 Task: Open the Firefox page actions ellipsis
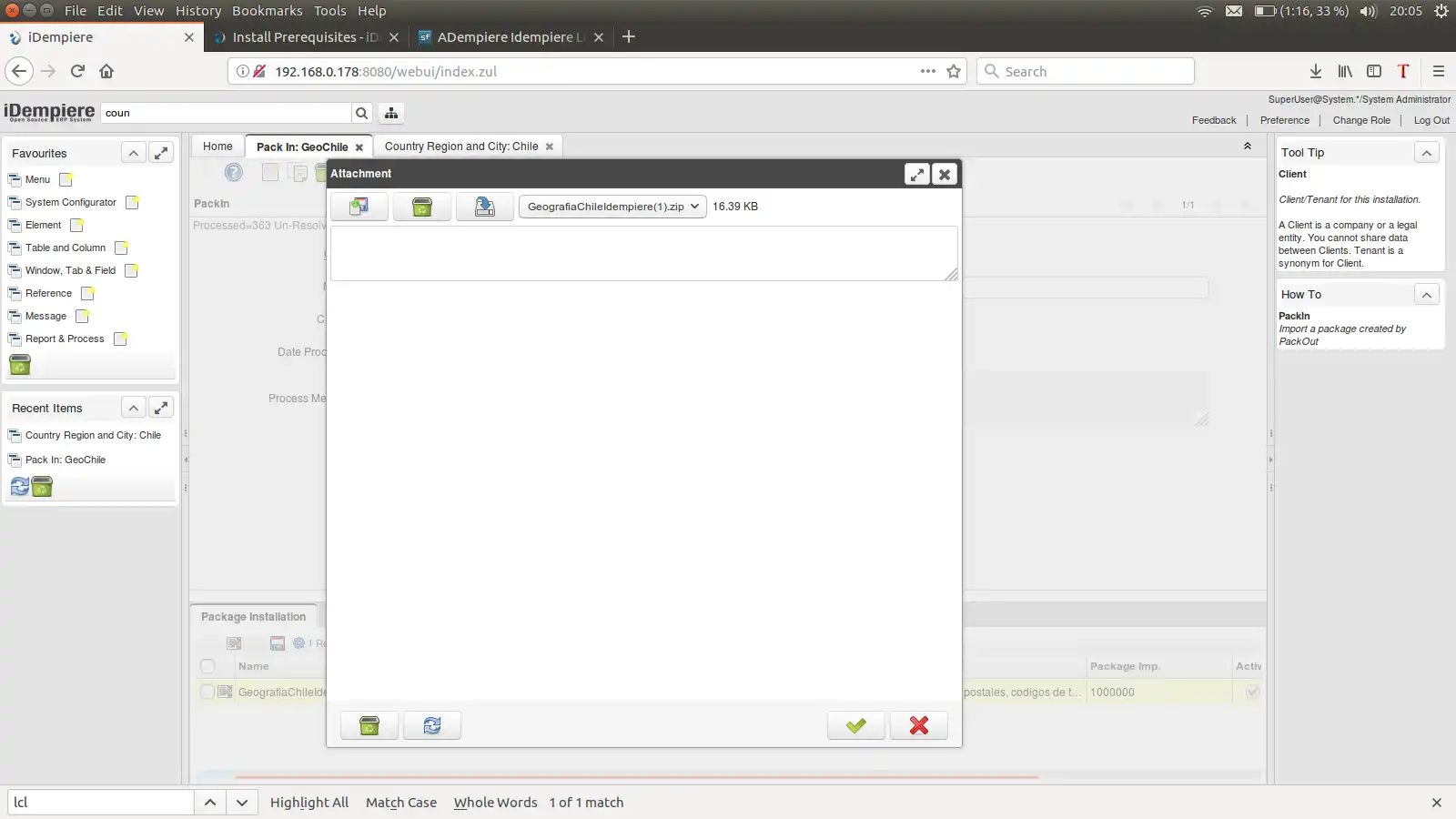point(927,71)
